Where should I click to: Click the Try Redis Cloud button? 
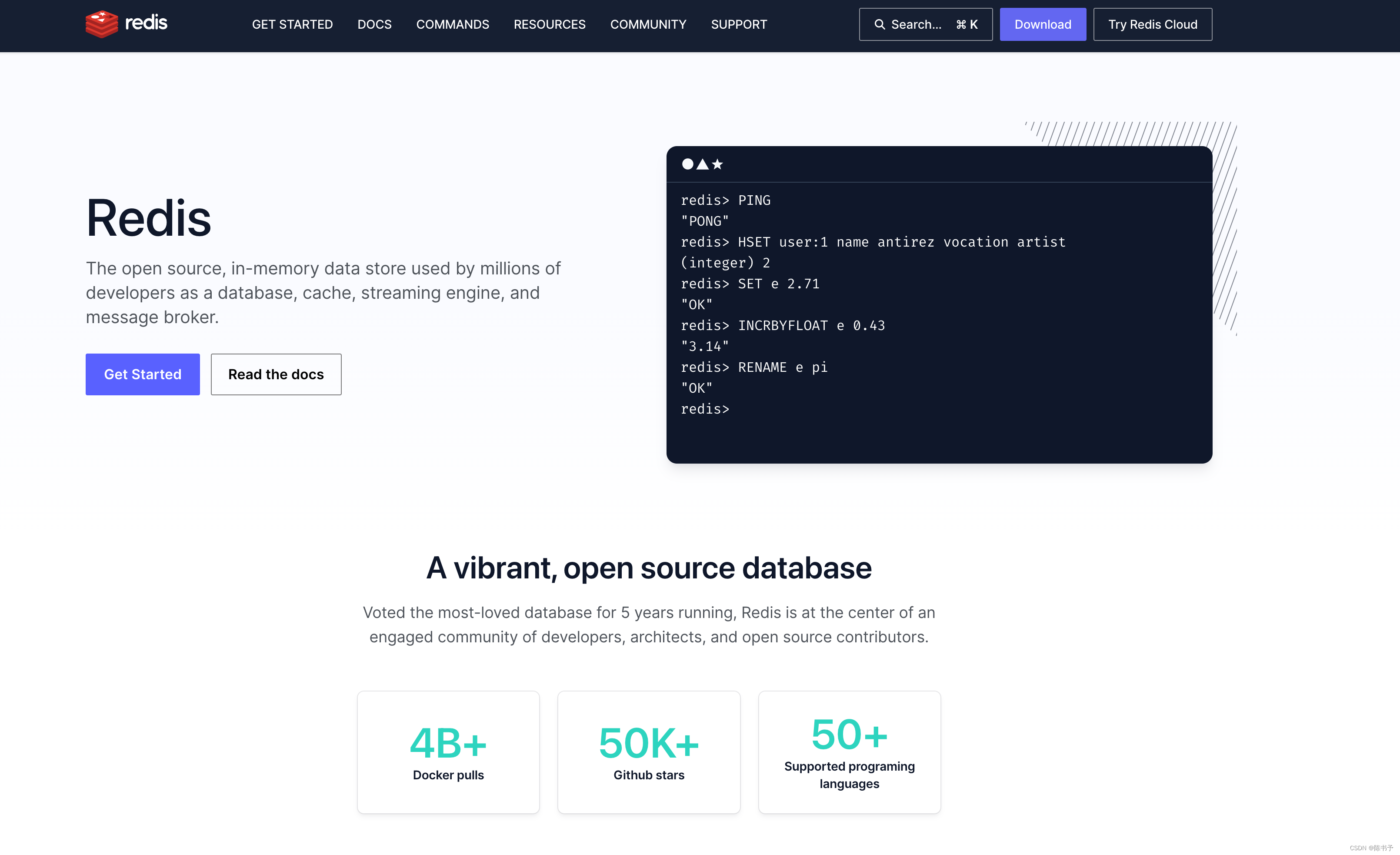pos(1153,24)
